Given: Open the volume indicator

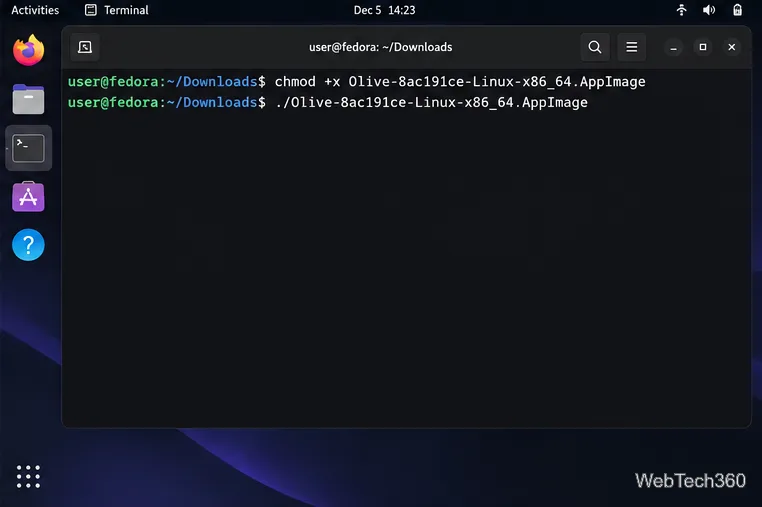Looking at the screenshot, I should tap(709, 10).
